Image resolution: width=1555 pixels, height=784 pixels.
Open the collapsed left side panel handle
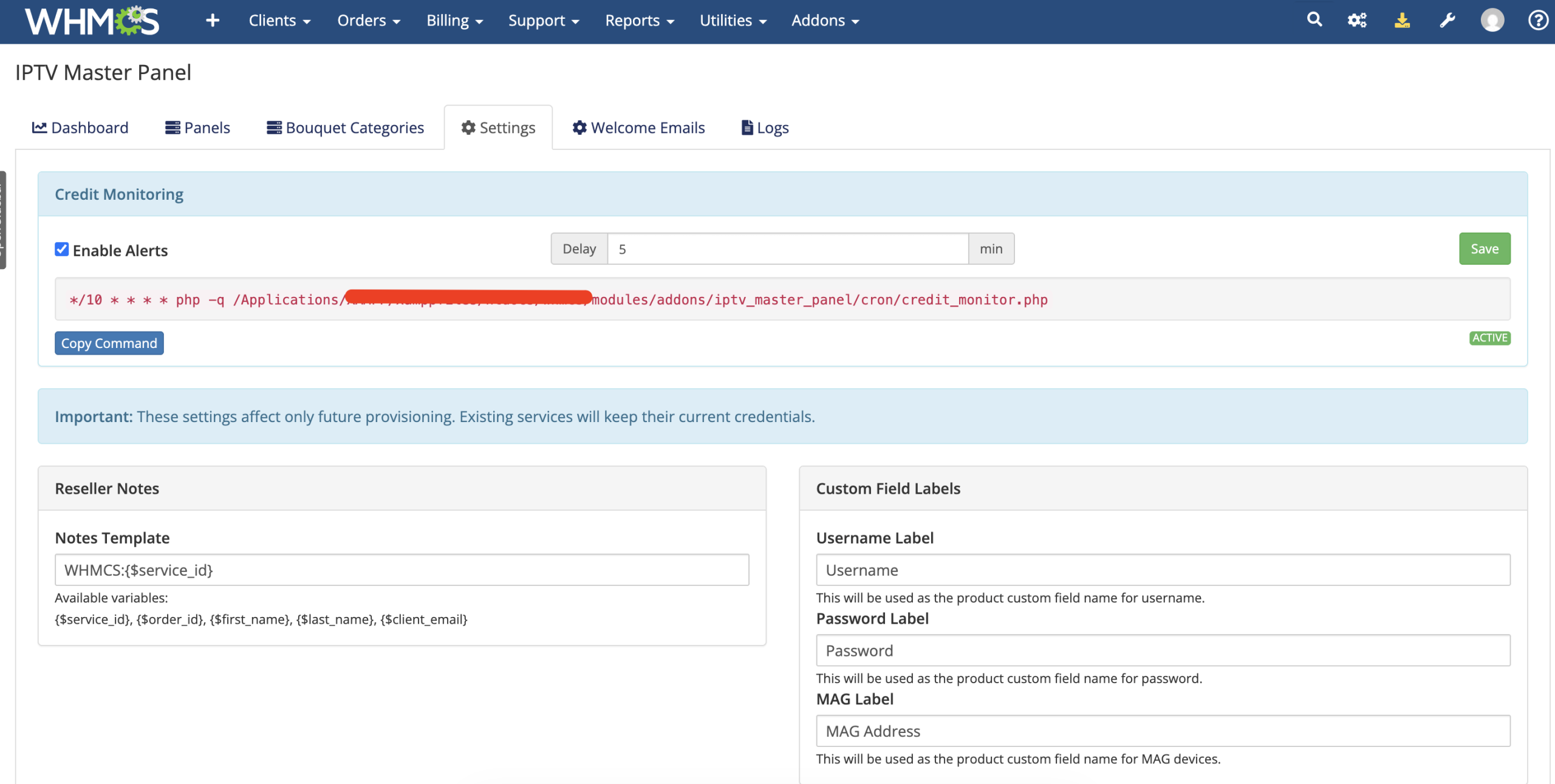pos(3,220)
